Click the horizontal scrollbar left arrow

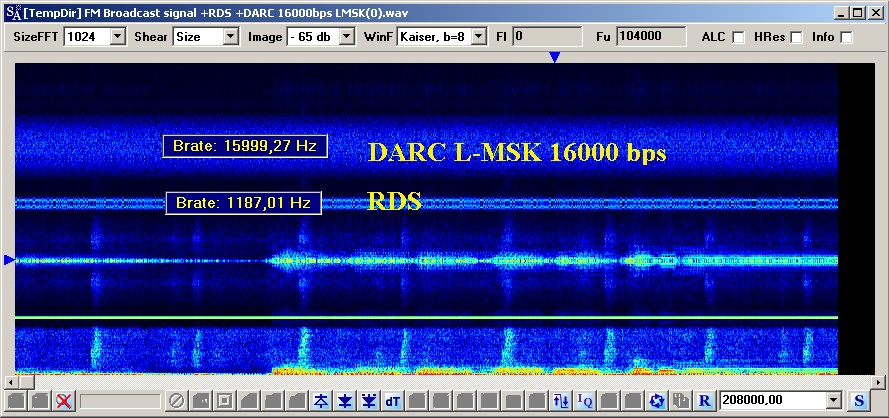(x=9, y=382)
